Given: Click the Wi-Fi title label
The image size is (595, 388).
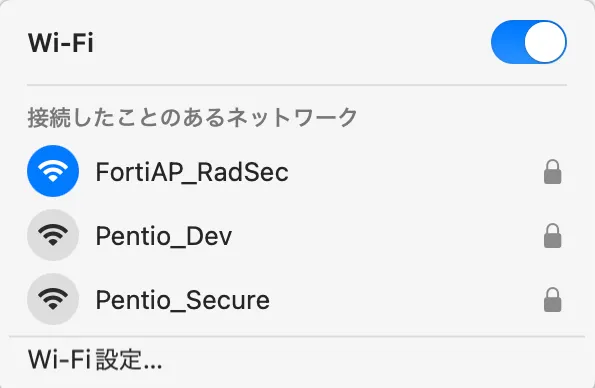Looking at the screenshot, I should click(x=61, y=43).
